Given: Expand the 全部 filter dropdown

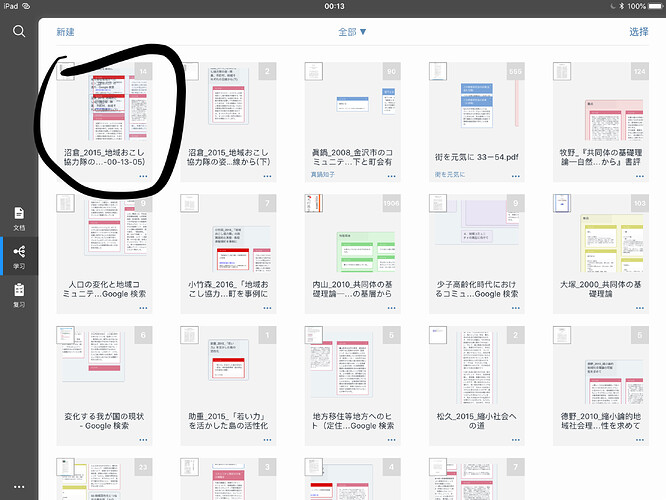Looking at the screenshot, I should point(352,32).
